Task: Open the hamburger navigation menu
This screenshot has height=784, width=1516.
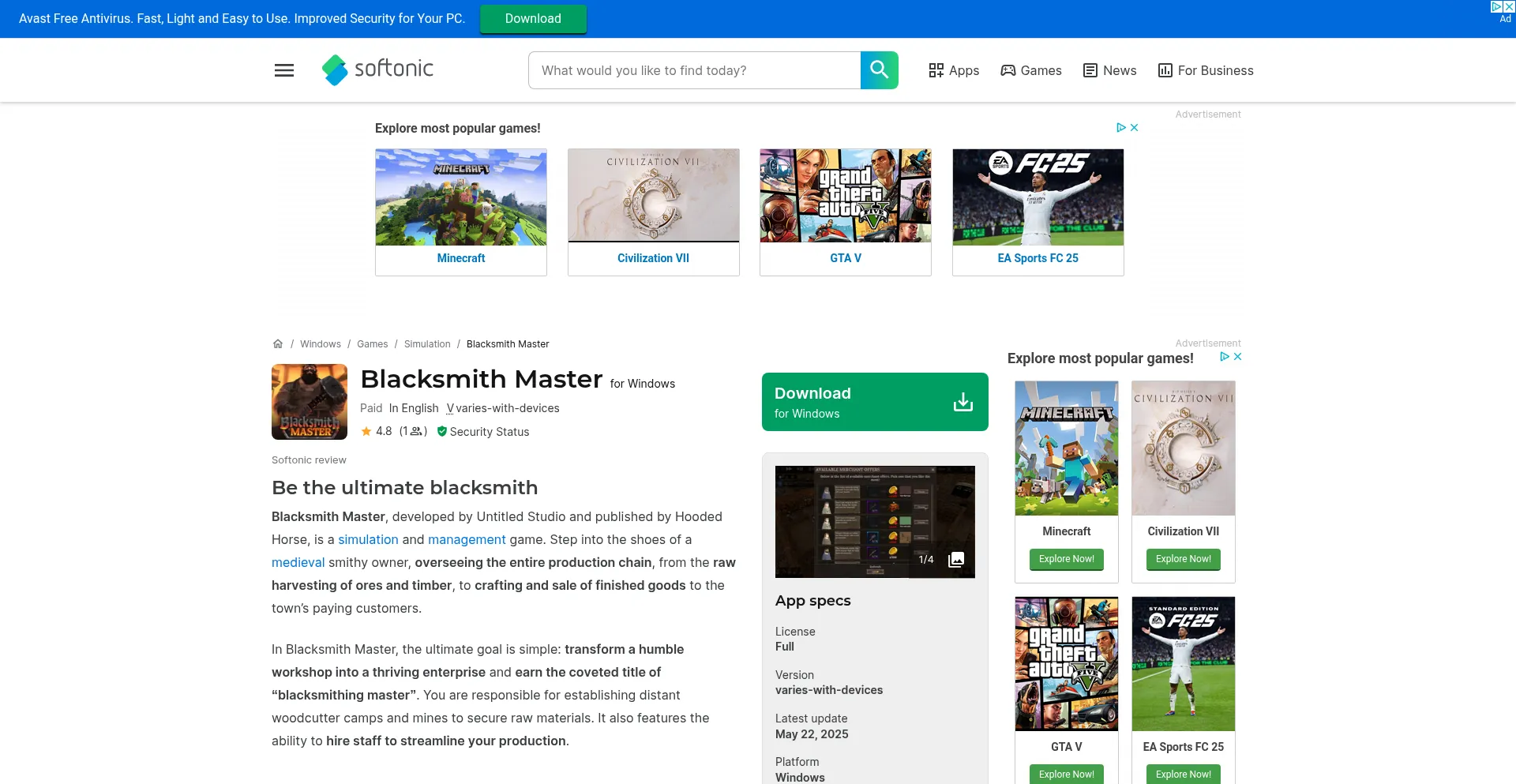Action: tap(283, 70)
